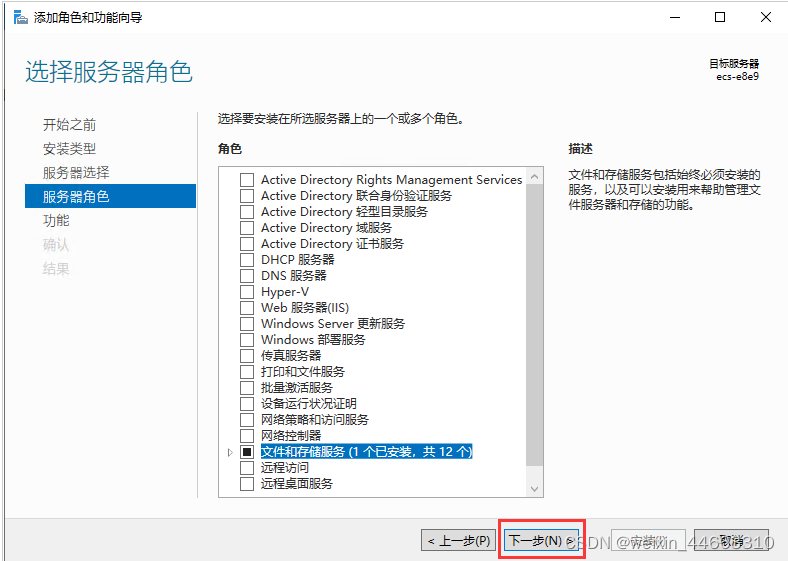Expand the 文件和存储服务 tree node
The height and width of the screenshot is (561, 788).
pos(230,452)
